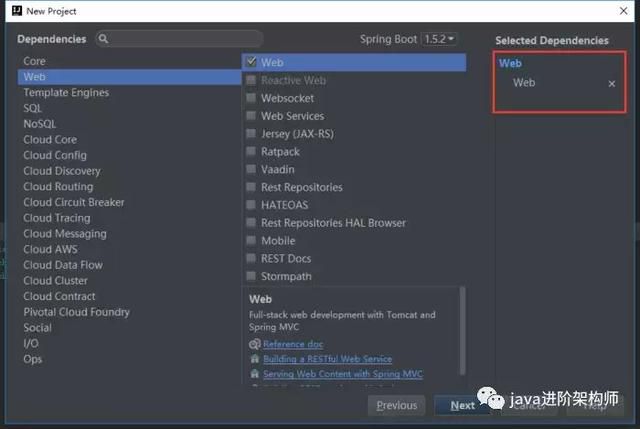This screenshot has height=429, width=640.
Task: Click the Web group heading in Selected Dependencies
Action: (510, 63)
